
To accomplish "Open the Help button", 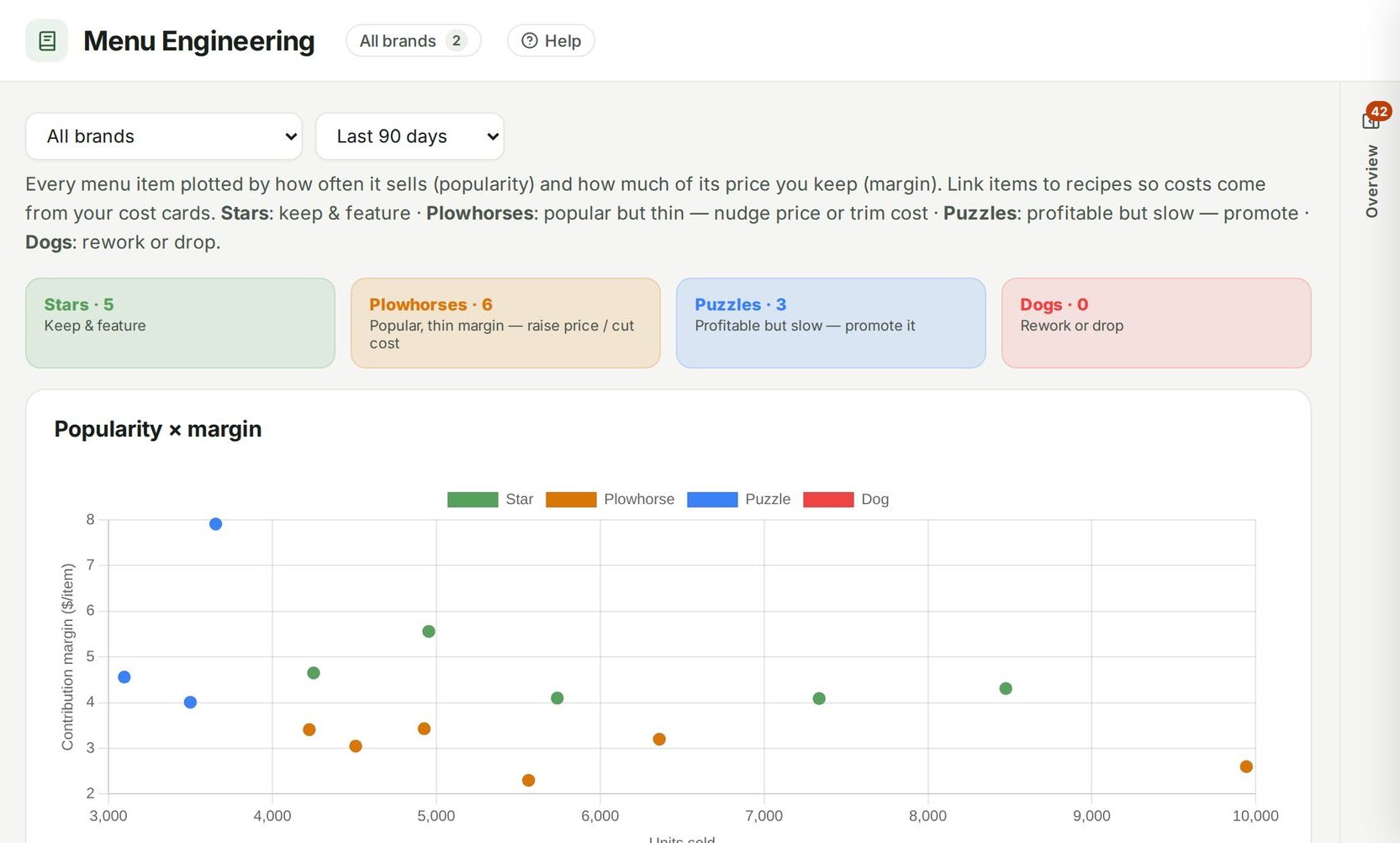I will pos(551,40).
